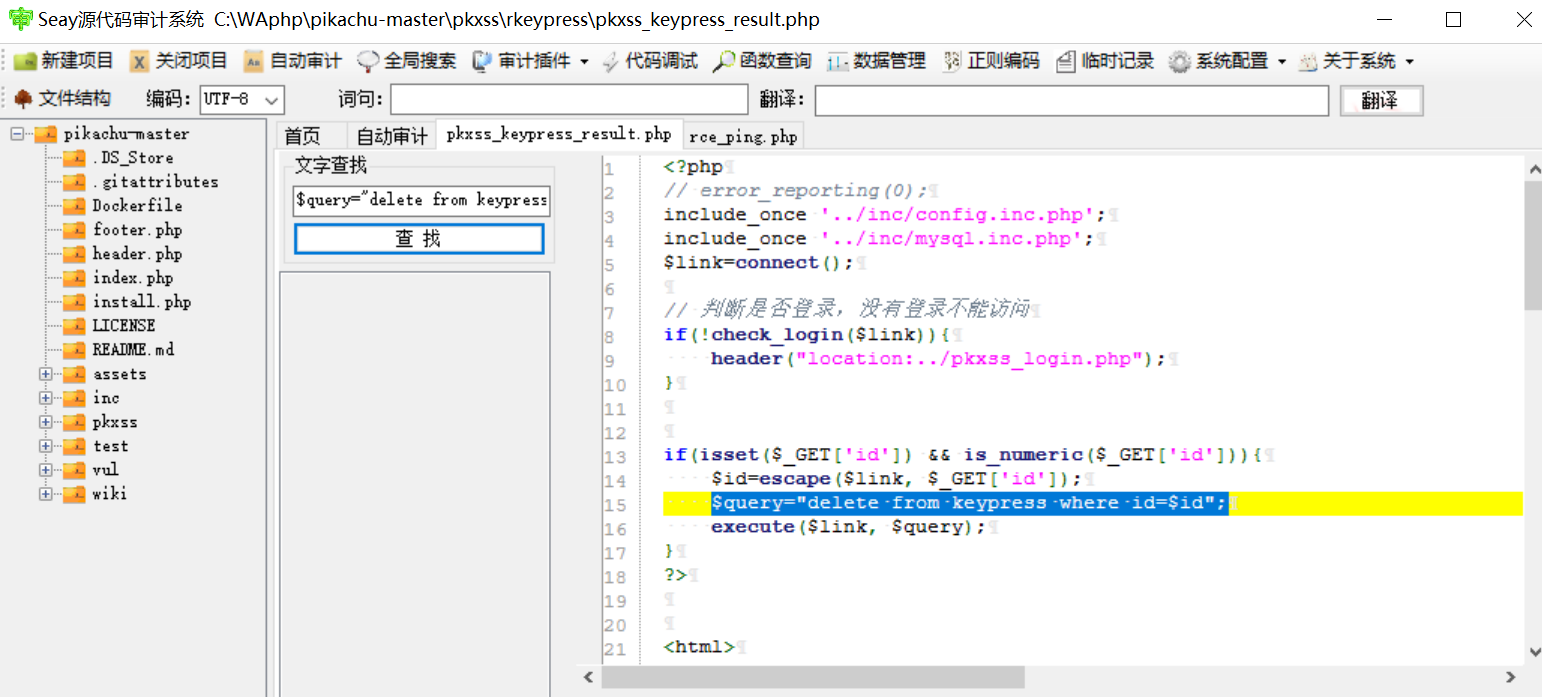Focus the 词句 input field

tap(569, 100)
